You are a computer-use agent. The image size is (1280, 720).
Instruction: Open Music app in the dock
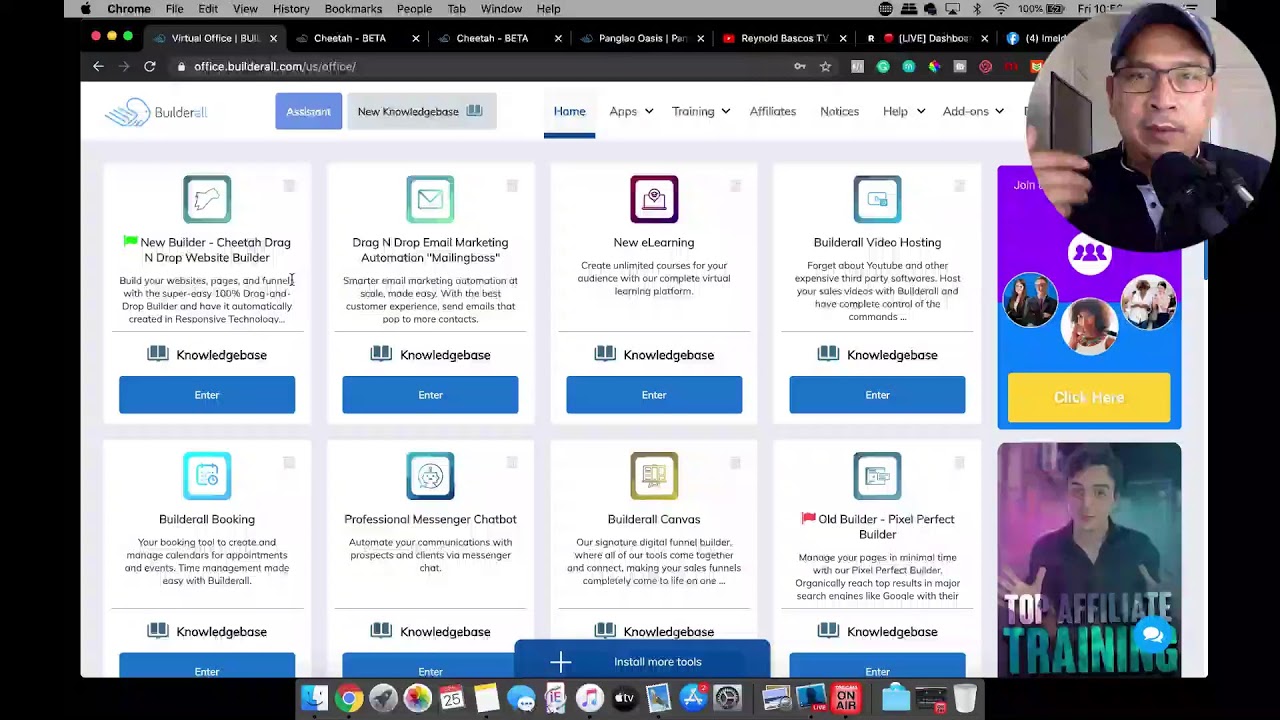589,697
